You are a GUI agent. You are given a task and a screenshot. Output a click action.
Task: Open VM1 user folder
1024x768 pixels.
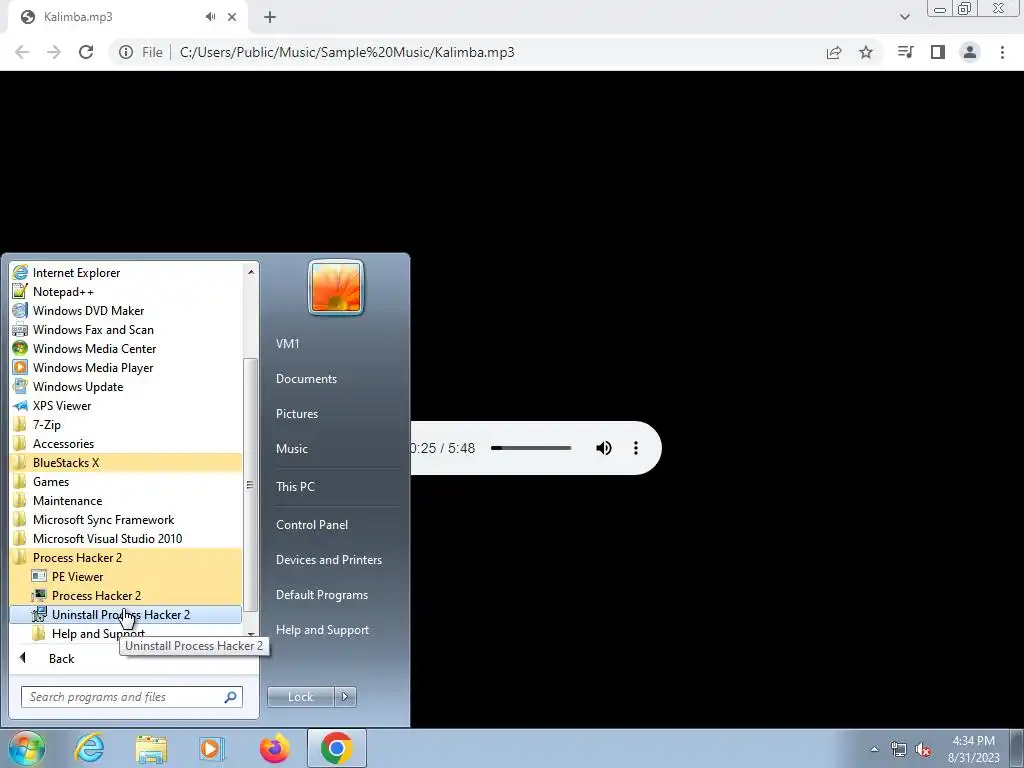288,344
